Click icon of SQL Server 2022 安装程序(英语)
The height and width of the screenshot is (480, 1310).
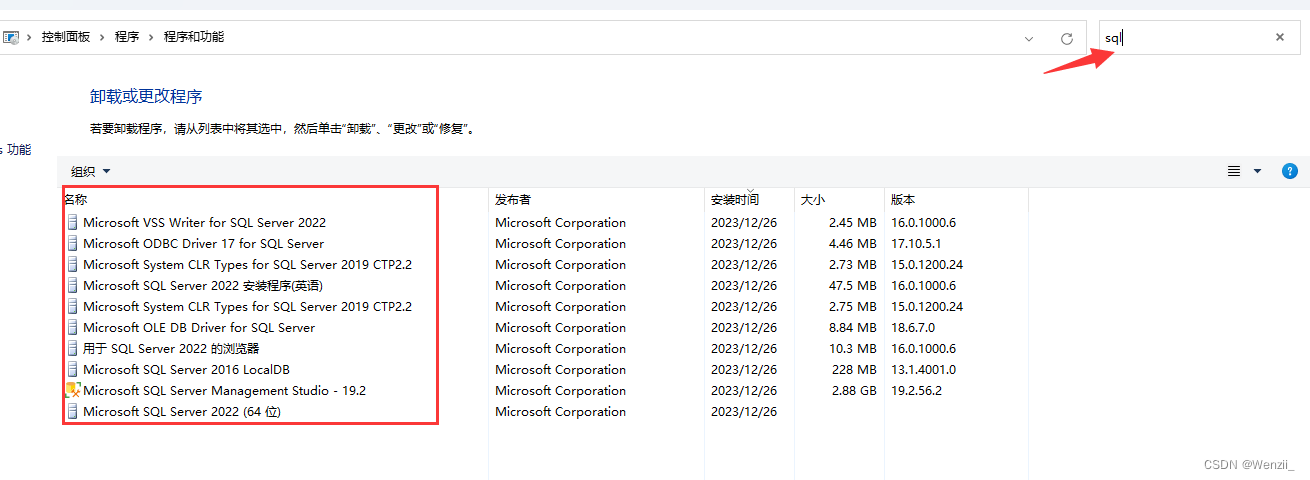click(x=72, y=285)
